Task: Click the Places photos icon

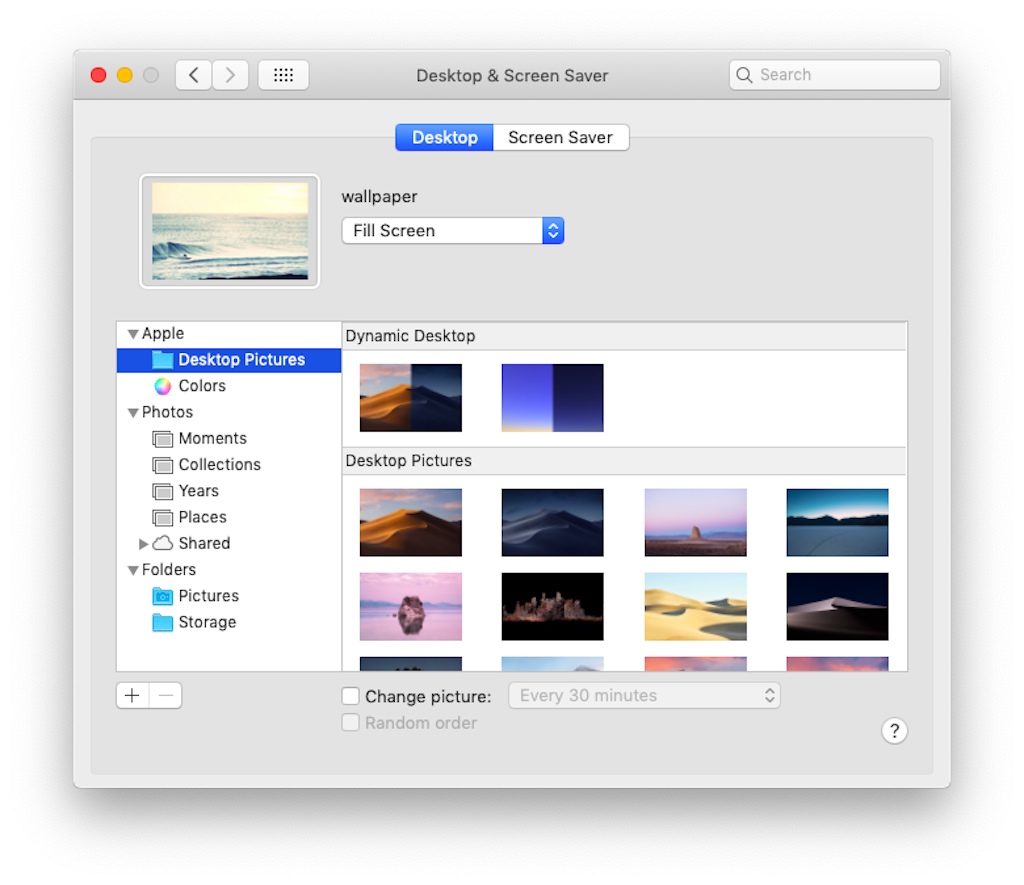Action: tap(163, 517)
